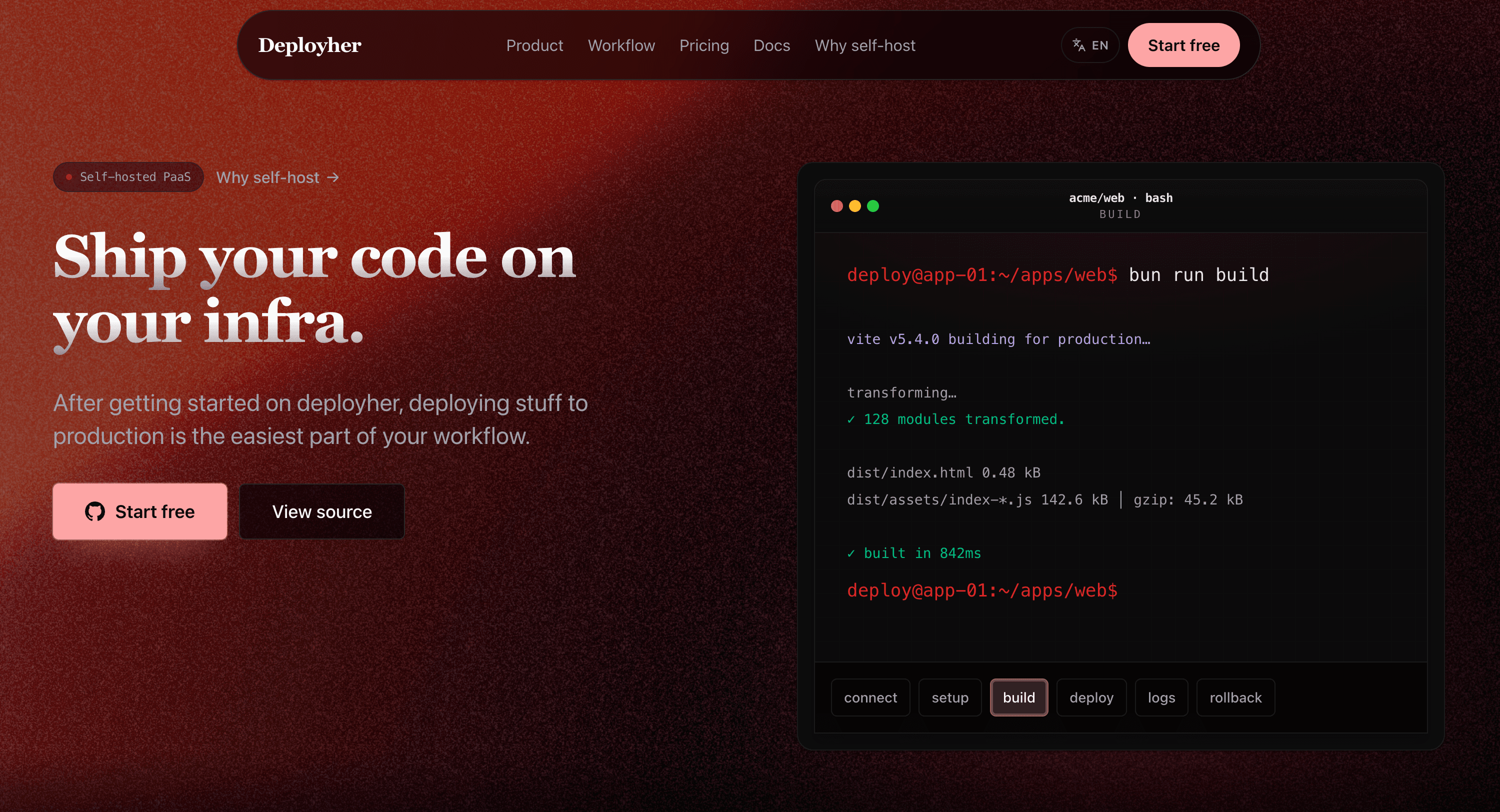Click the green terminal window dot
Image resolution: width=1500 pixels, height=812 pixels.
(872, 206)
